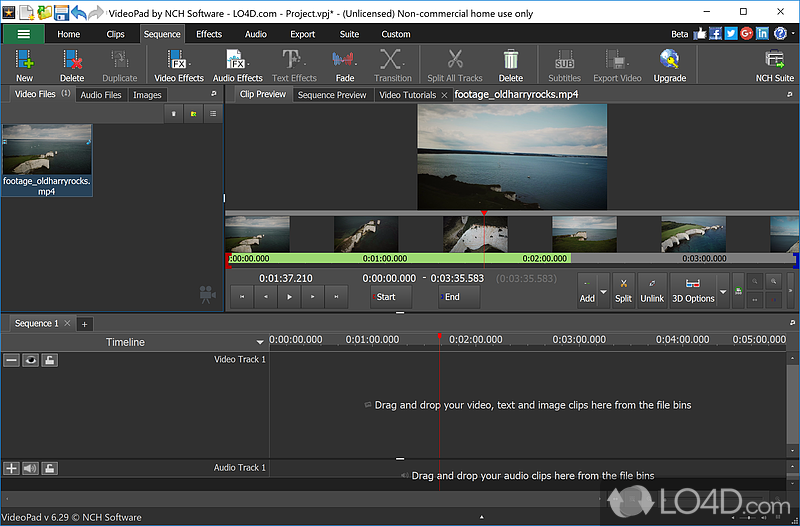Click the Upgrade icon
800x526 pixels.
670,65
